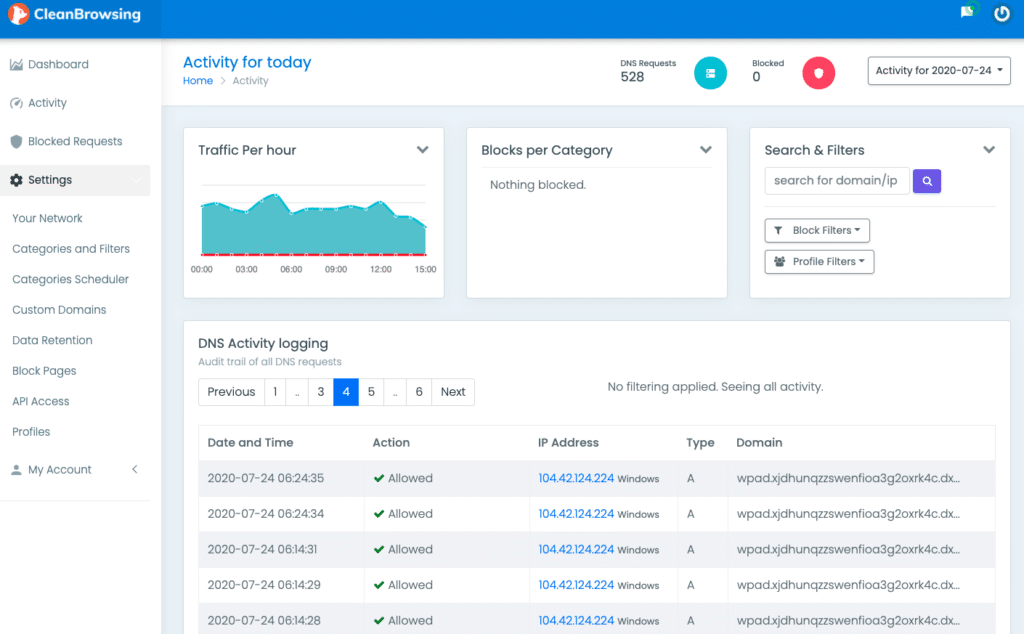Open the notifications flag icon
Image resolution: width=1024 pixels, height=634 pixels.
coord(967,12)
